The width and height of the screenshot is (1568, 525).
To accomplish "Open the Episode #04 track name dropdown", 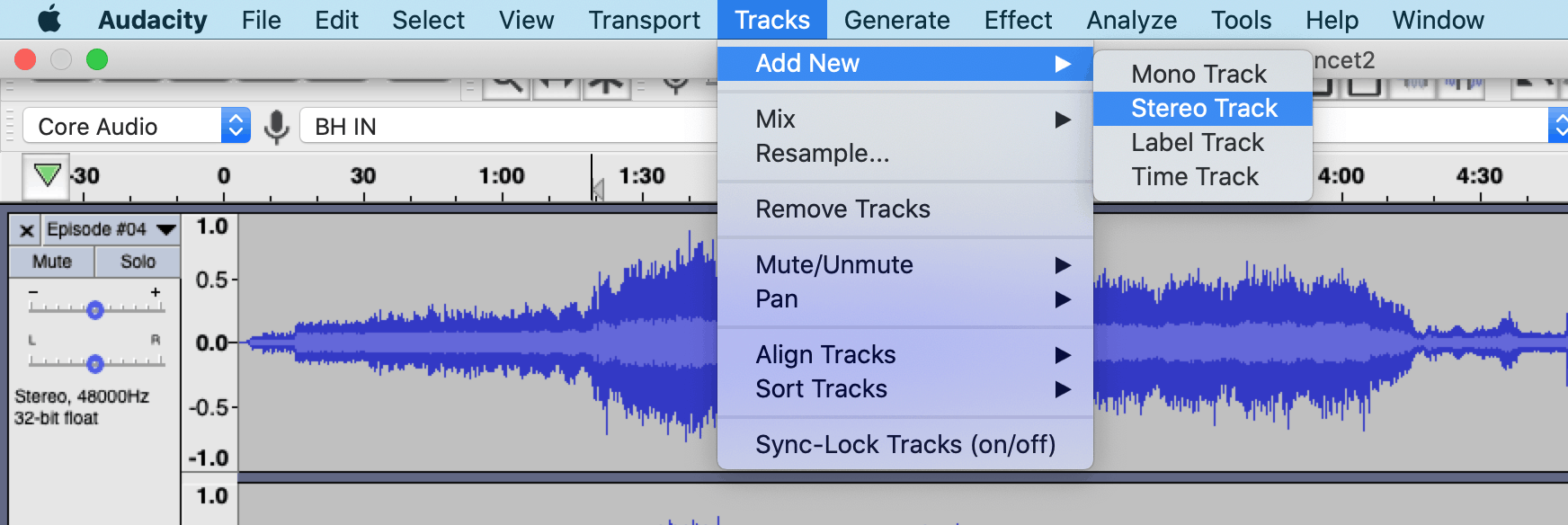I will 165,229.
